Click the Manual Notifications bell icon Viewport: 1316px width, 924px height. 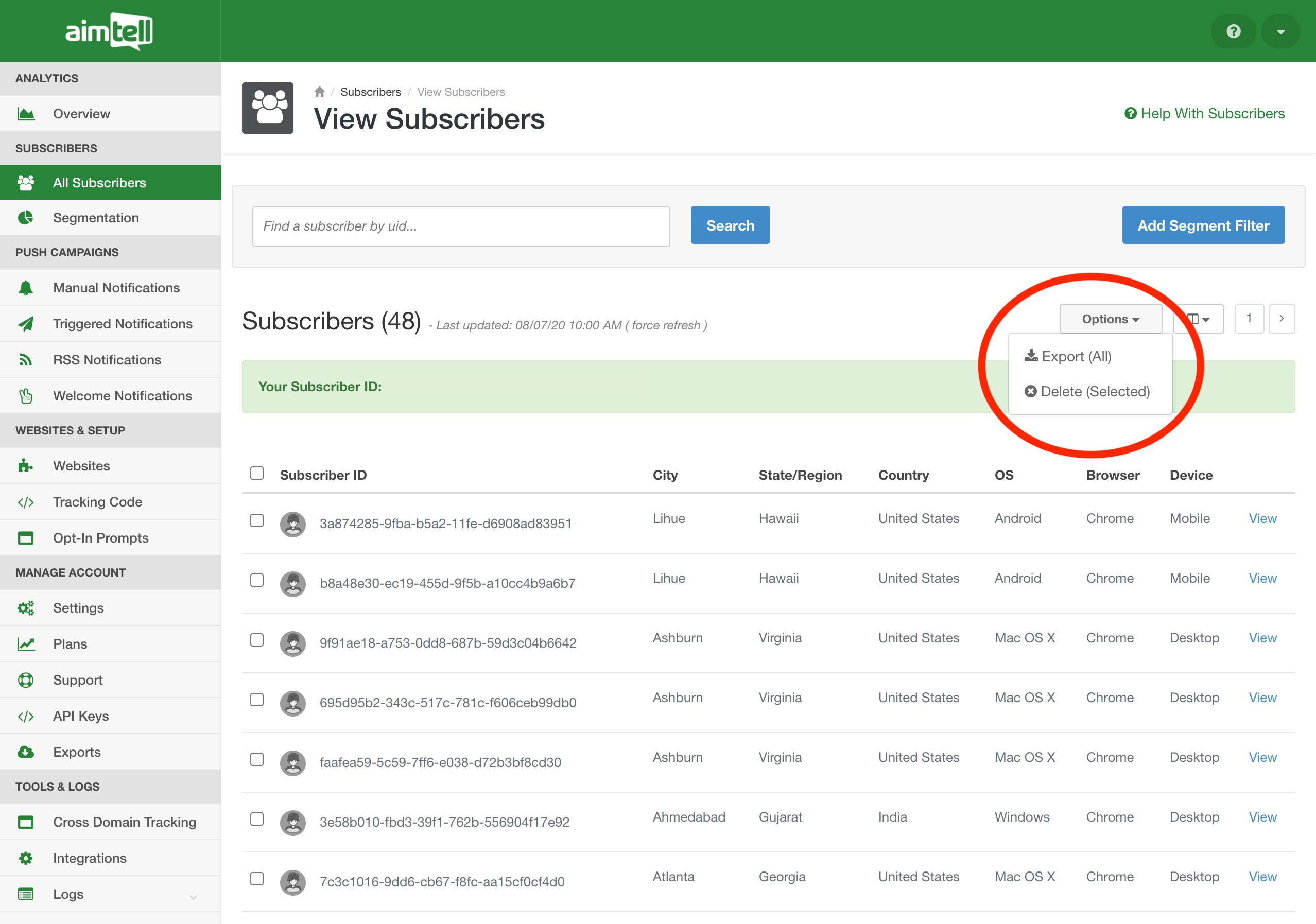(x=25, y=288)
